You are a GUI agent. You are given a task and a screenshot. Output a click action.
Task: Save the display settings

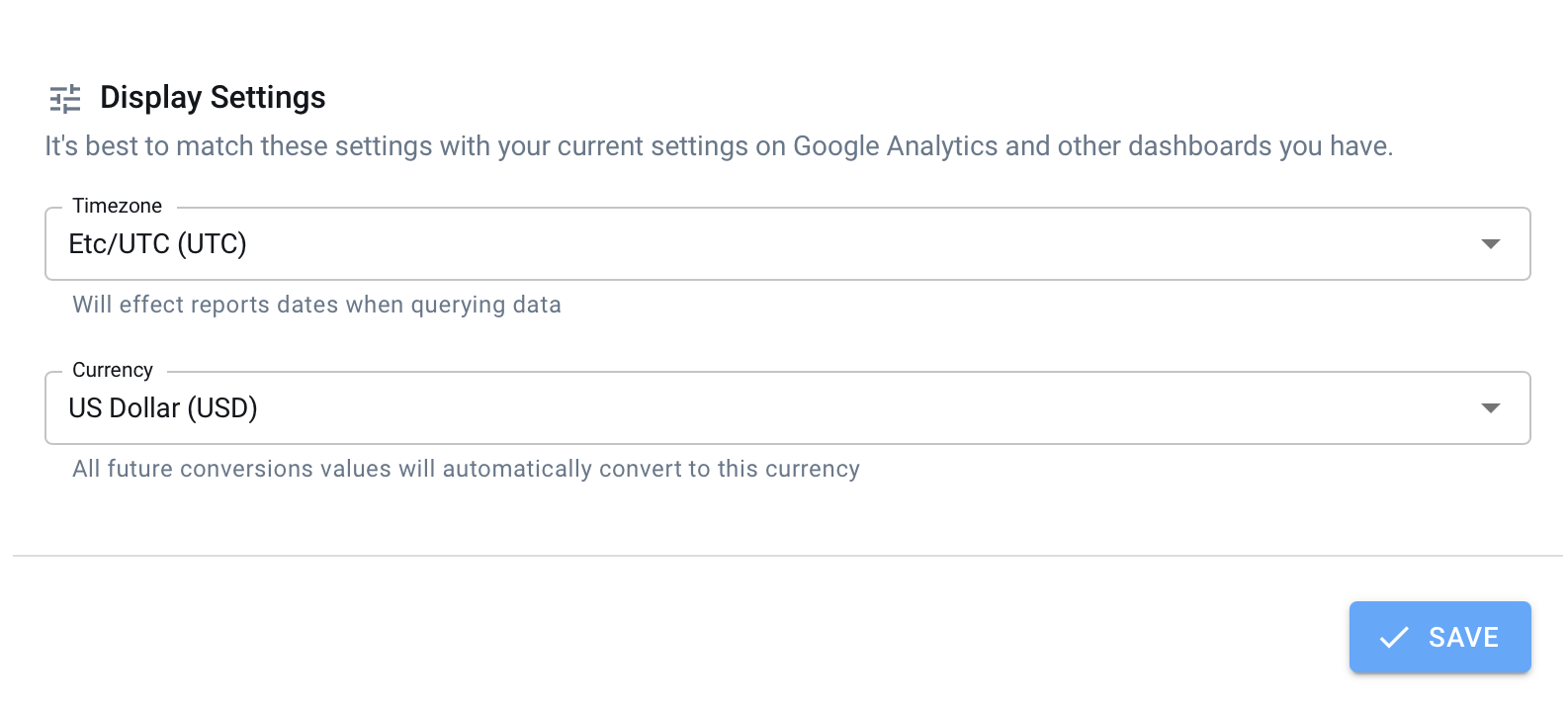click(1439, 638)
